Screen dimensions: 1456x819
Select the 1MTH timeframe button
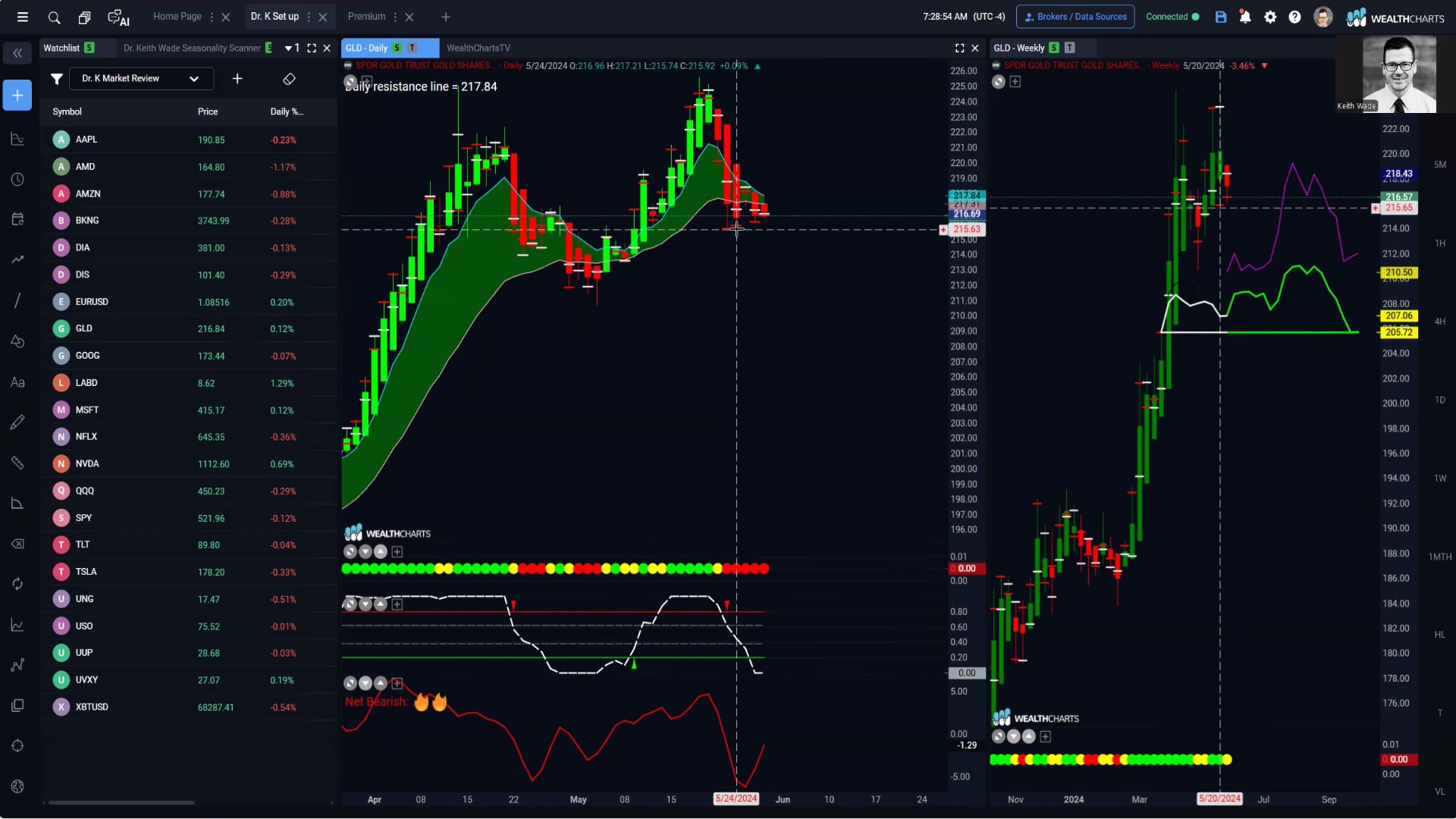tap(1440, 557)
